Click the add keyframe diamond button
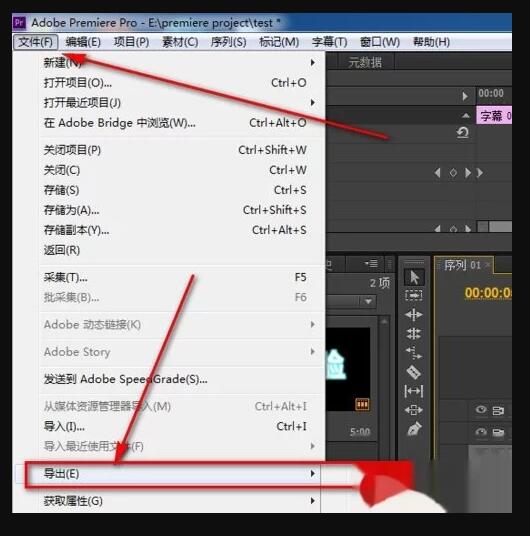This screenshot has height=536, width=530. click(453, 173)
